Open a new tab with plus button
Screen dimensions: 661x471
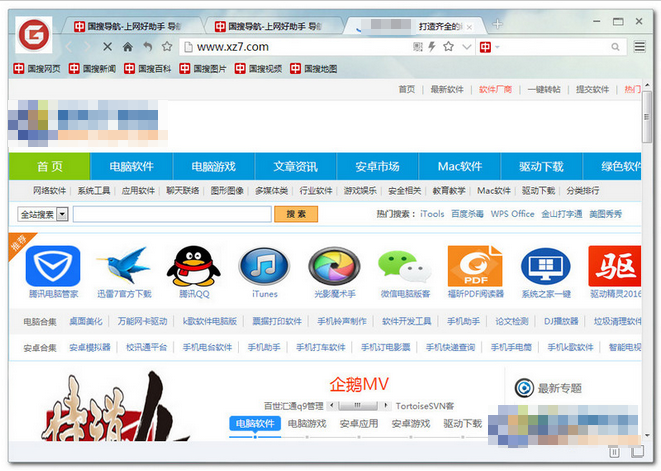click(497, 24)
